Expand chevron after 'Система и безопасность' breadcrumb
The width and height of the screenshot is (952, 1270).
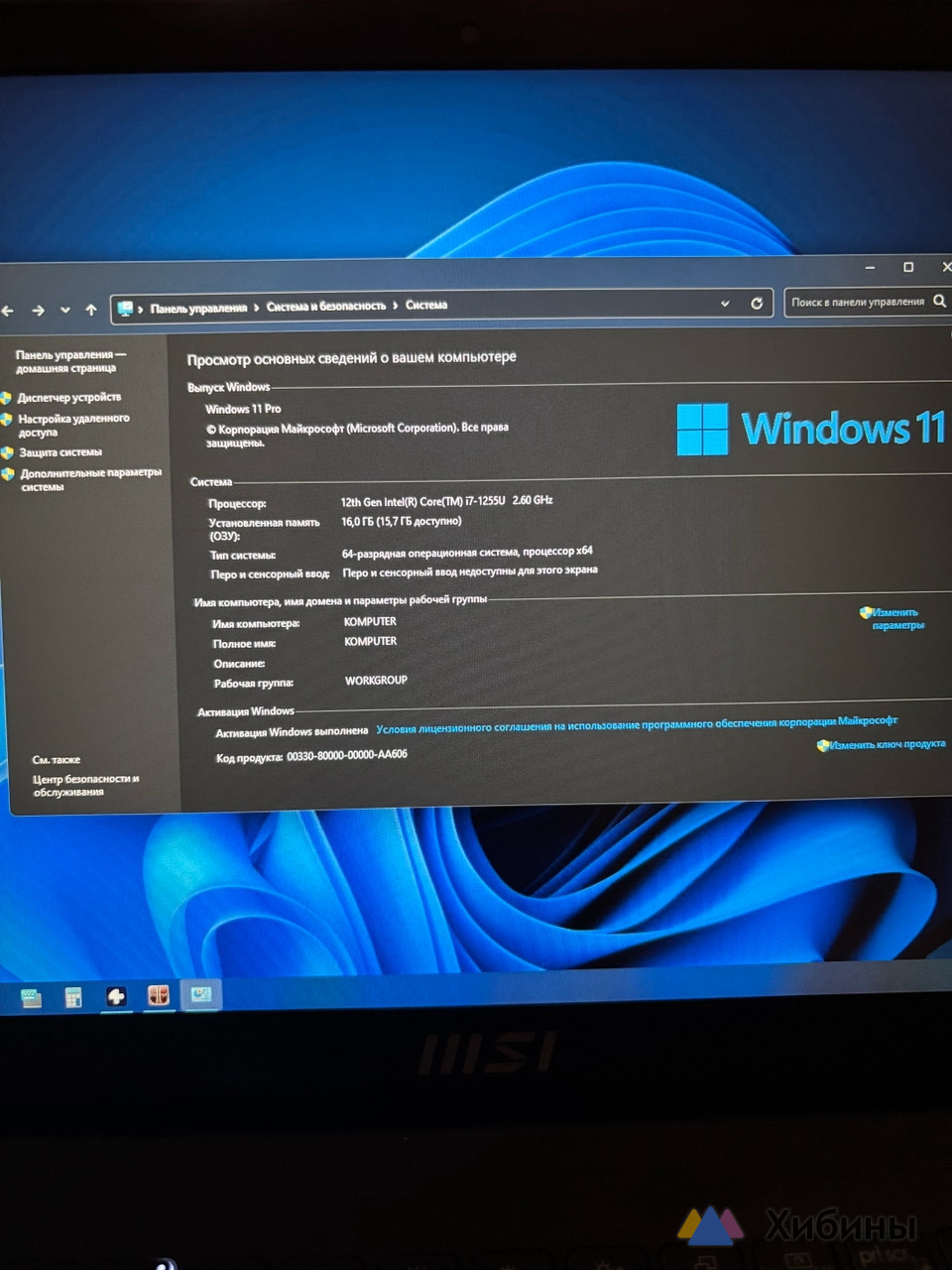[x=396, y=306]
